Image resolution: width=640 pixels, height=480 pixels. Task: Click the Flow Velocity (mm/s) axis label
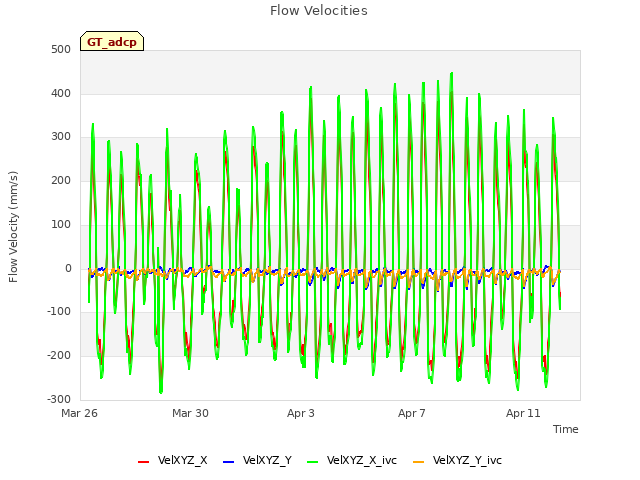pyautogui.click(x=13, y=227)
